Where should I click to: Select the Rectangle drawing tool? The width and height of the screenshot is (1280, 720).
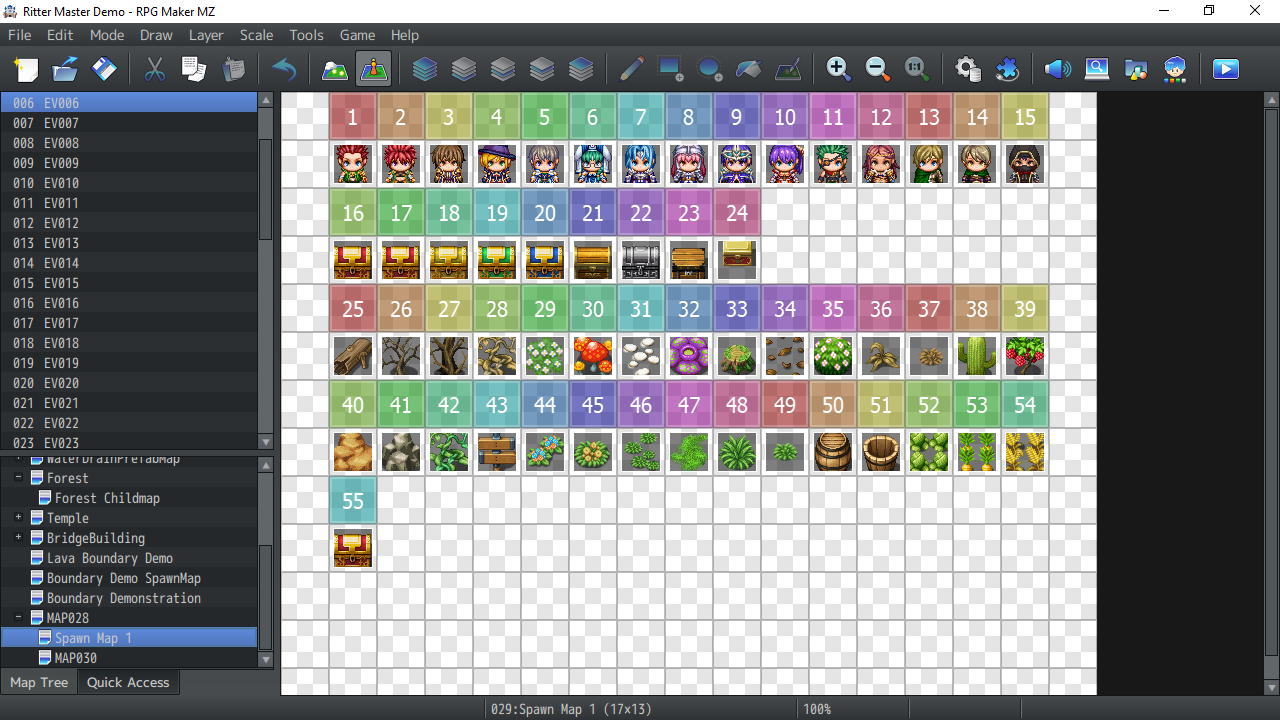[x=671, y=69]
